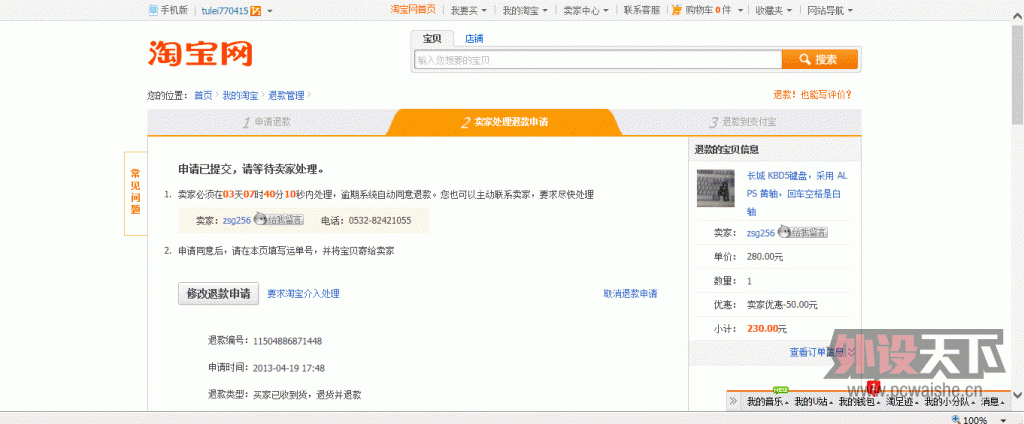
Task: Click the 修改退款申请 button
Action: coord(219,293)
